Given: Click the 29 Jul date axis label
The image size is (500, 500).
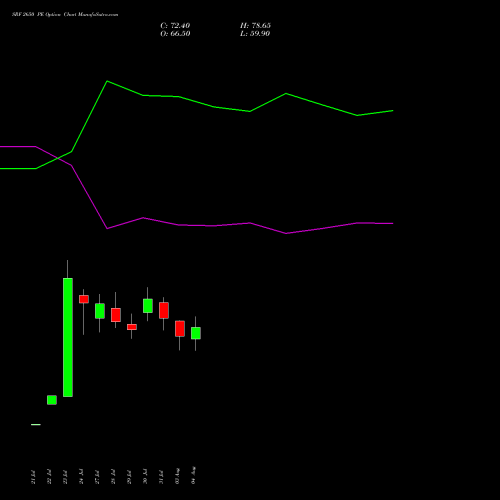Looking at the screenshot, I should click(x=129, y=477).
